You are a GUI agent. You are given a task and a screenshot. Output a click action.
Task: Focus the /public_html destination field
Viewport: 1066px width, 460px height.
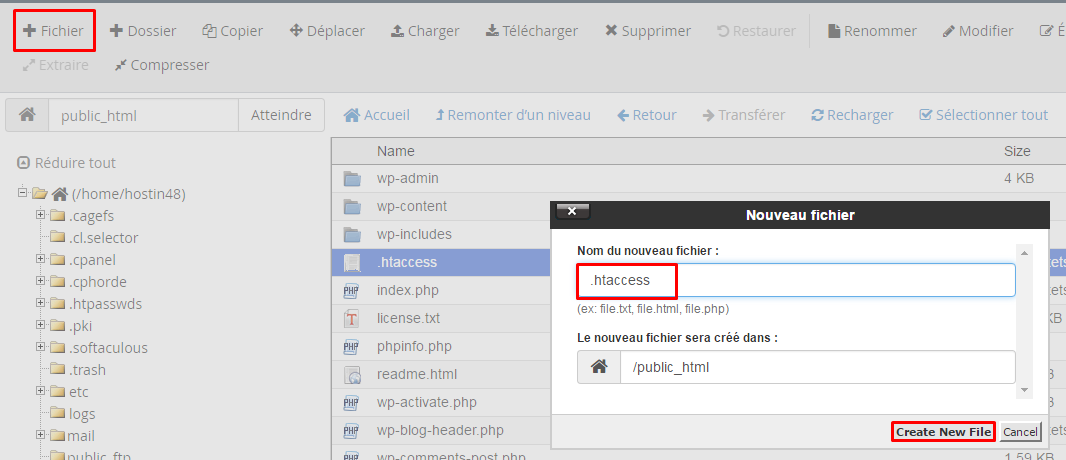pos(818,367)
